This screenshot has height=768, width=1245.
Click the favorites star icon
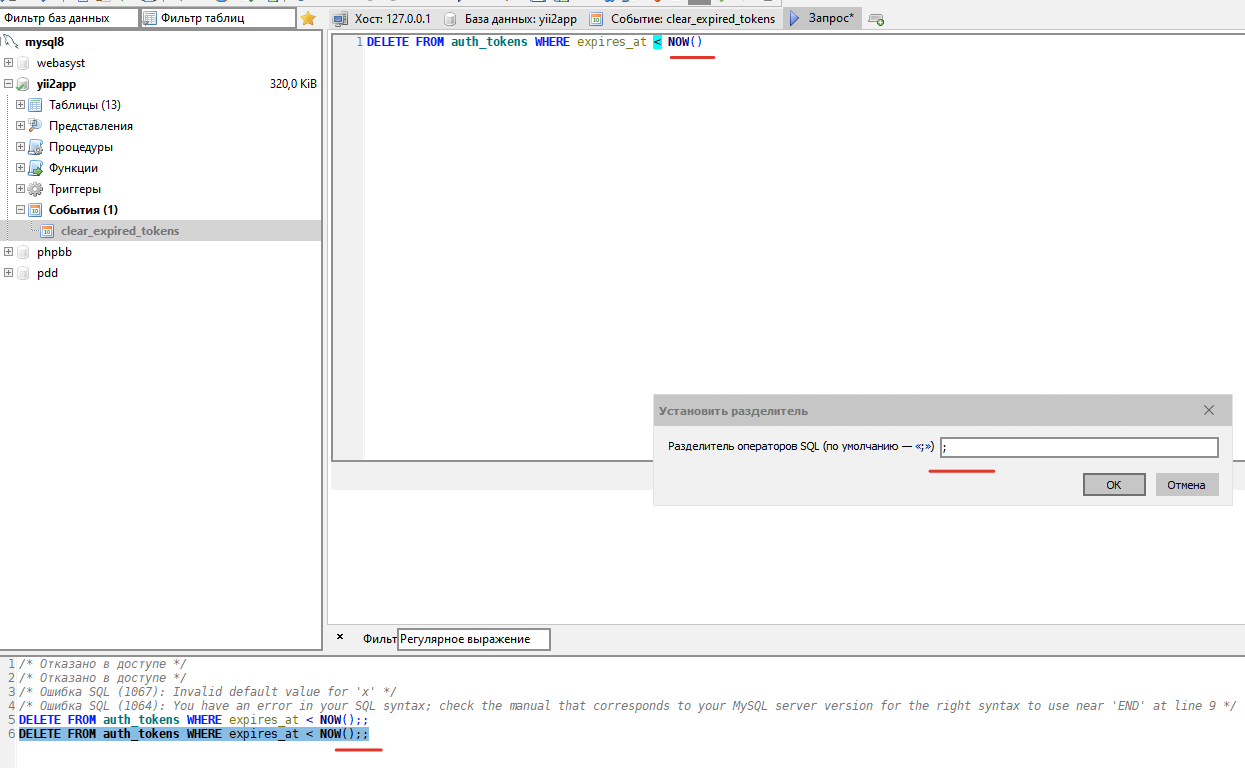tap(308, 19)
